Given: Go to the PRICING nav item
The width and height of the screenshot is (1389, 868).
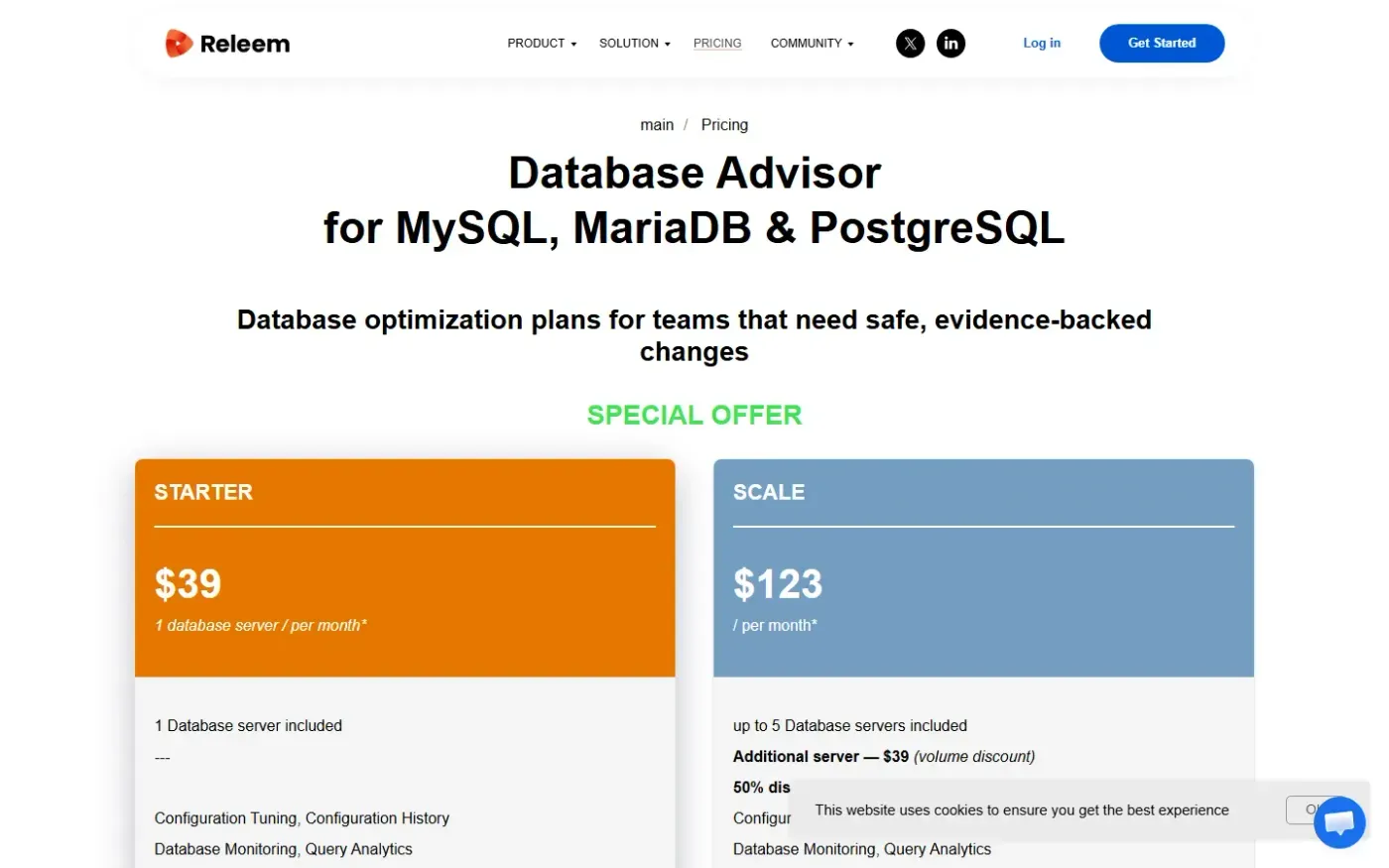Looking at the screenshot, I should pyautogui.click(x=717, y=44).
